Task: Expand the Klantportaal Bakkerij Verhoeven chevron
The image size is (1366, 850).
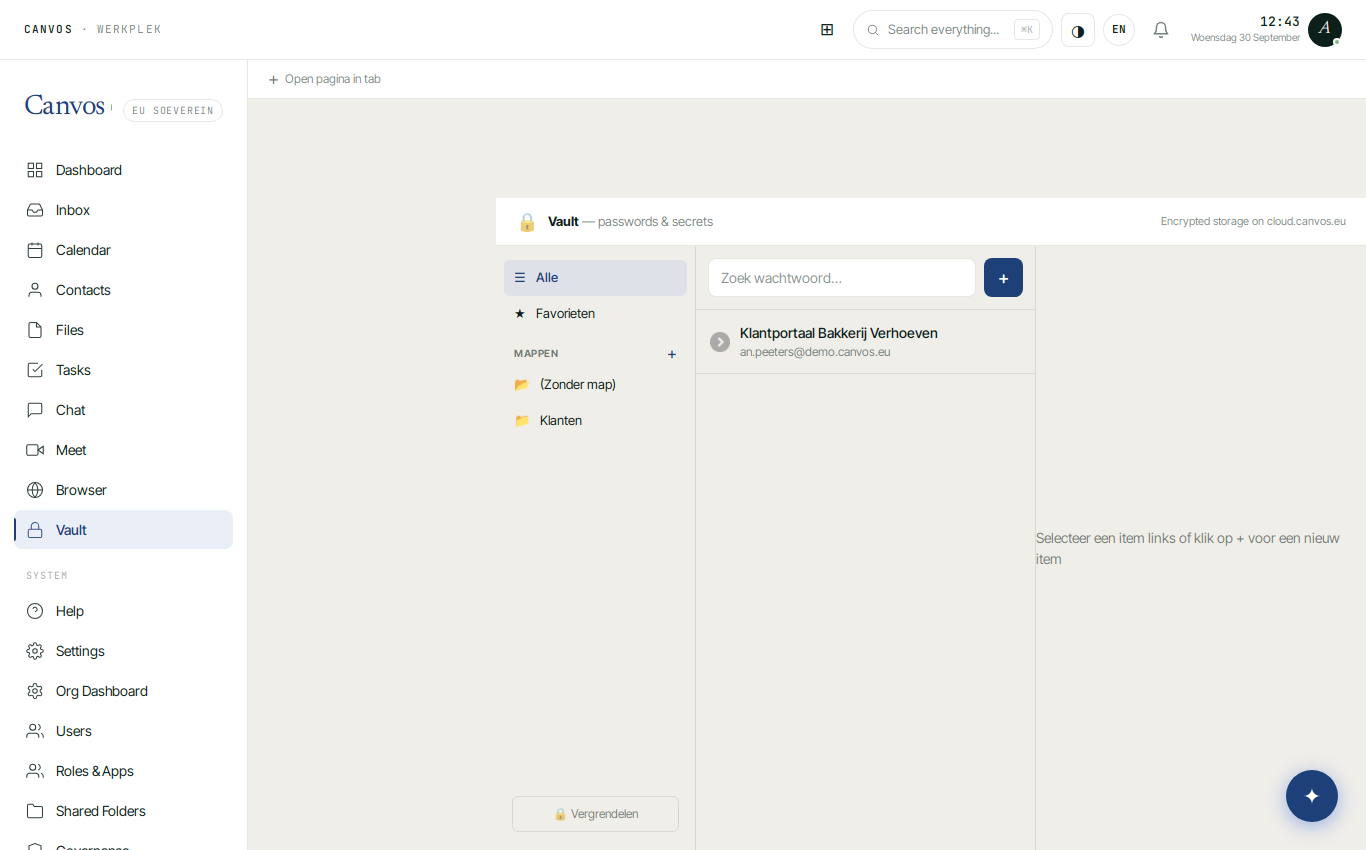Action: tap(720, 342)
